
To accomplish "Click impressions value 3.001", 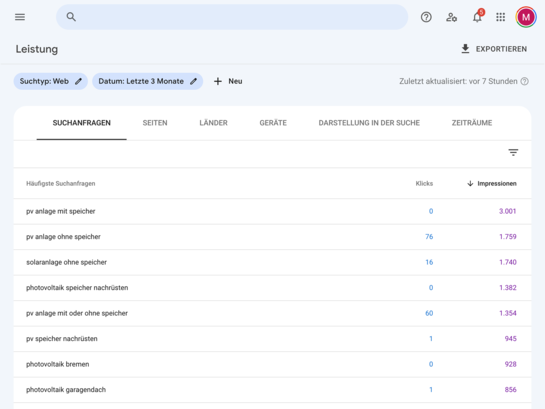I will point(507,211).
